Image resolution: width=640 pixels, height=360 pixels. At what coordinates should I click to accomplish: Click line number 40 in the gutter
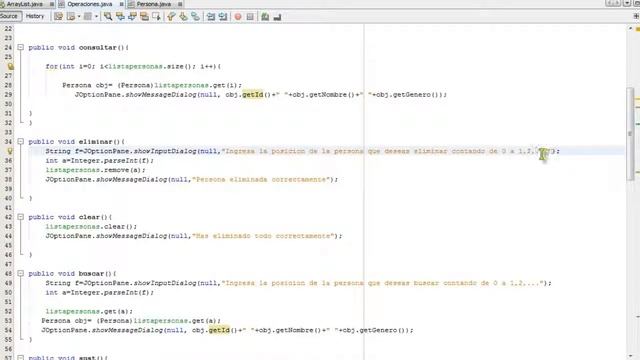[8, 198]
